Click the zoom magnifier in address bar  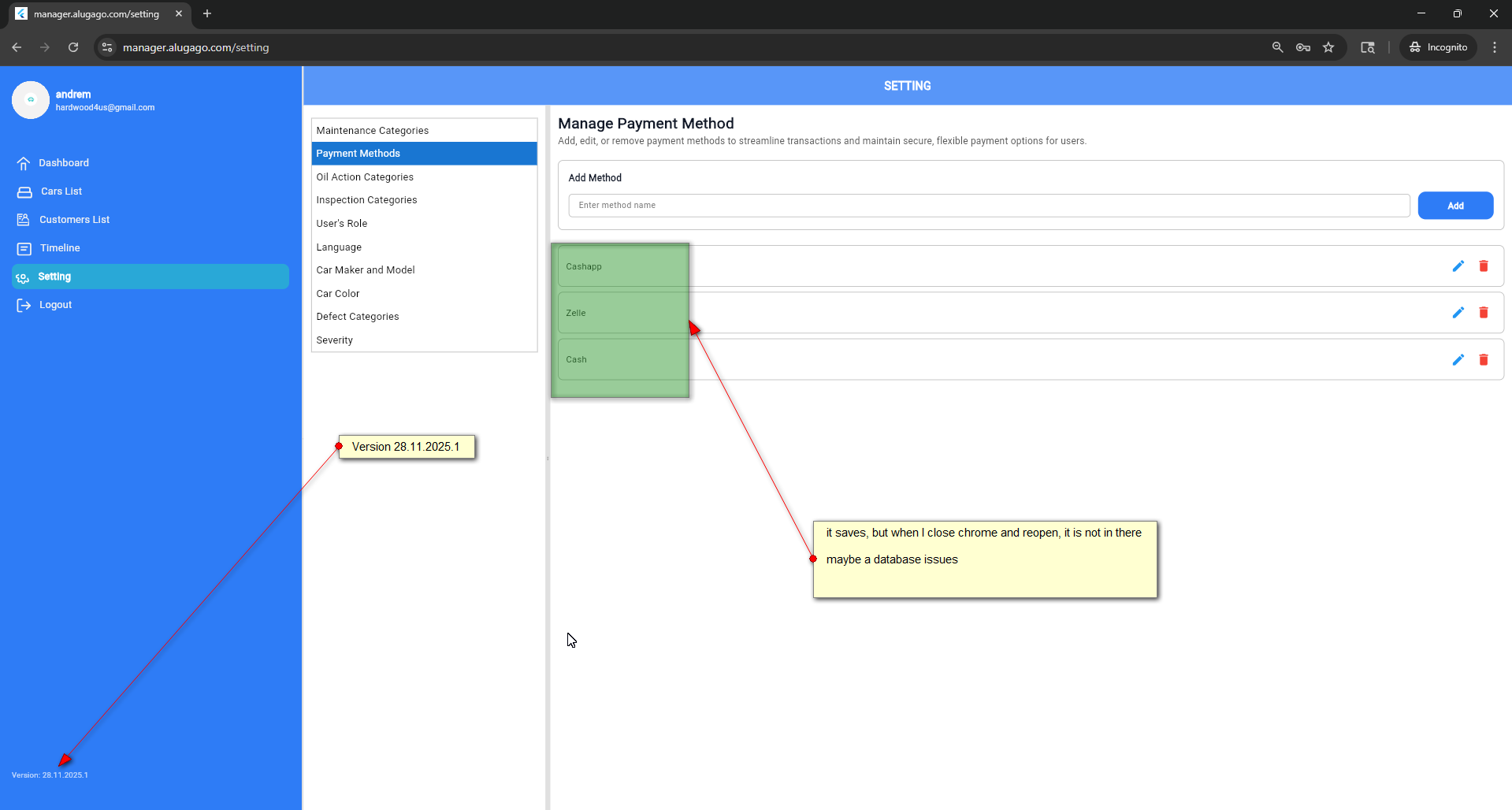point(1277,47)
